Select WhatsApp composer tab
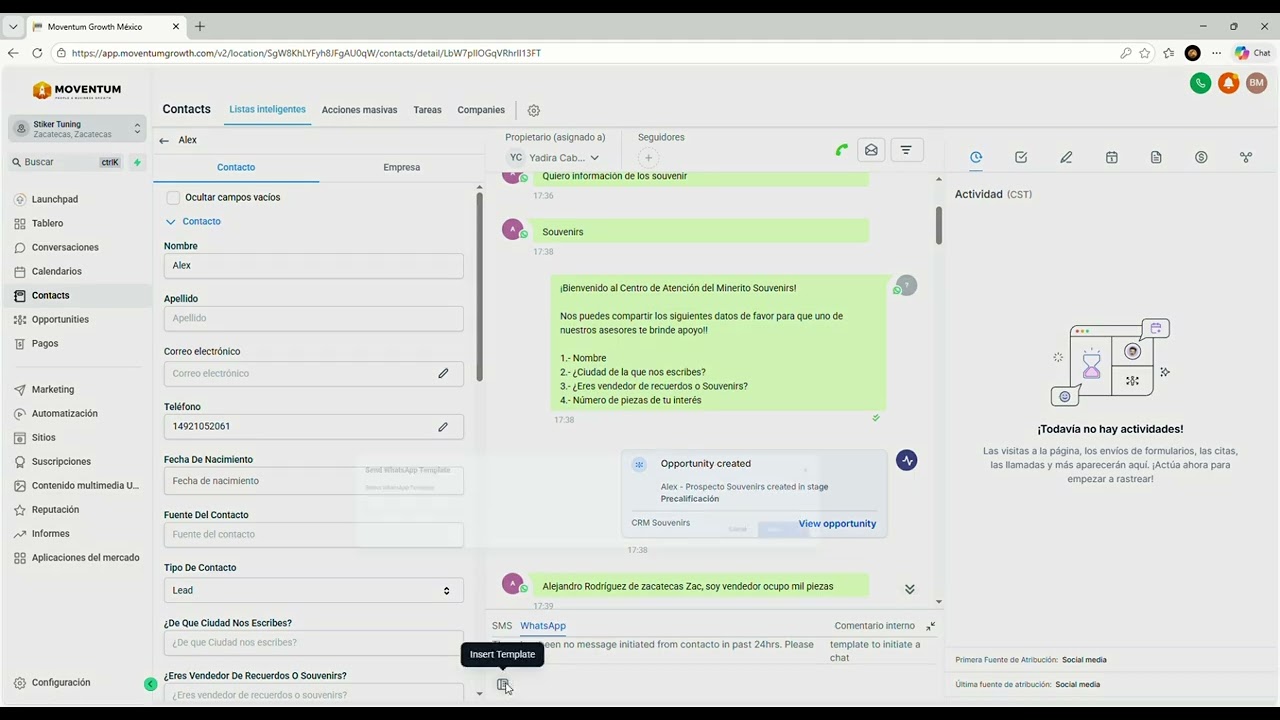This screenshot has height=720, width=1280. (543, 626)
